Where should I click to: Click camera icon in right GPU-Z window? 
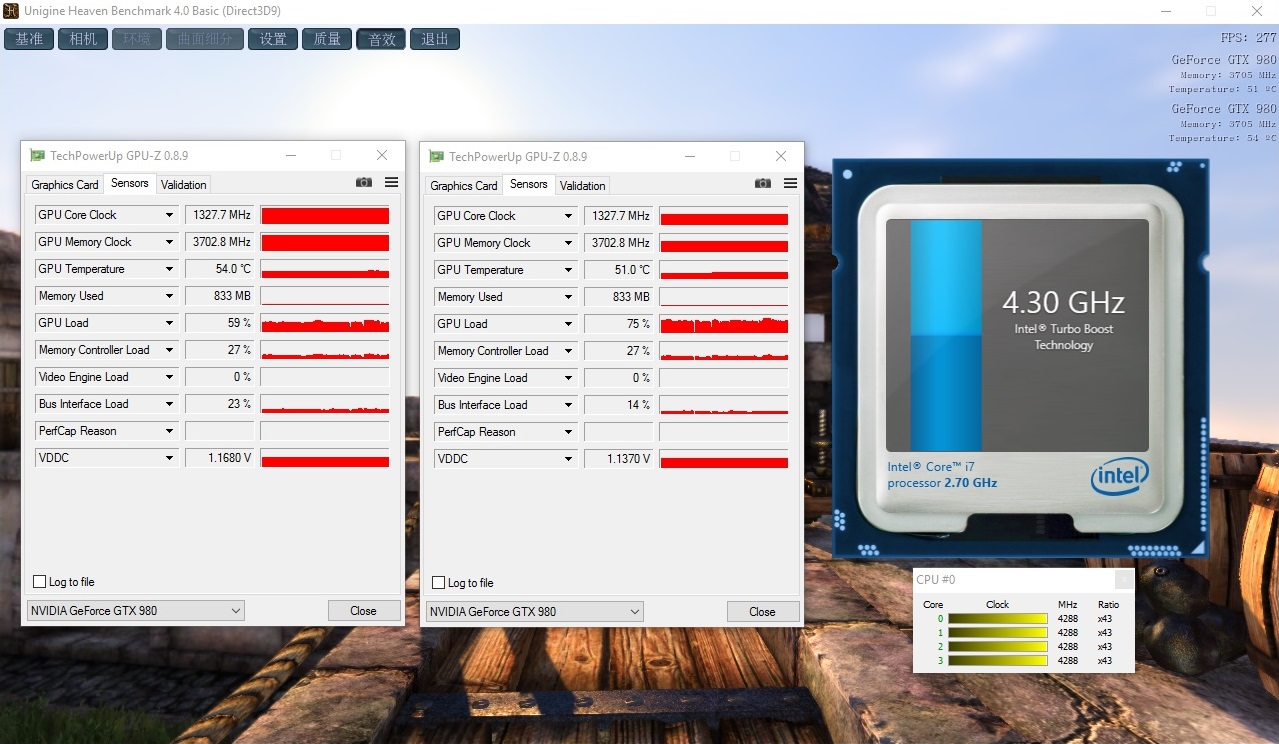tap(763, 184)
